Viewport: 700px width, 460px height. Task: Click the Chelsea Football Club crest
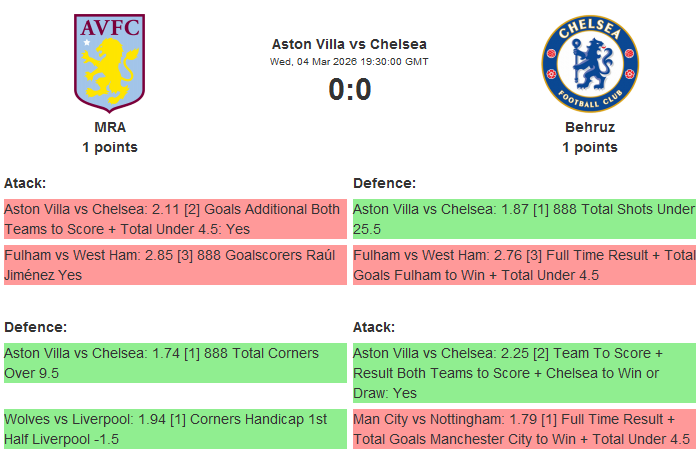pos(589,63)
